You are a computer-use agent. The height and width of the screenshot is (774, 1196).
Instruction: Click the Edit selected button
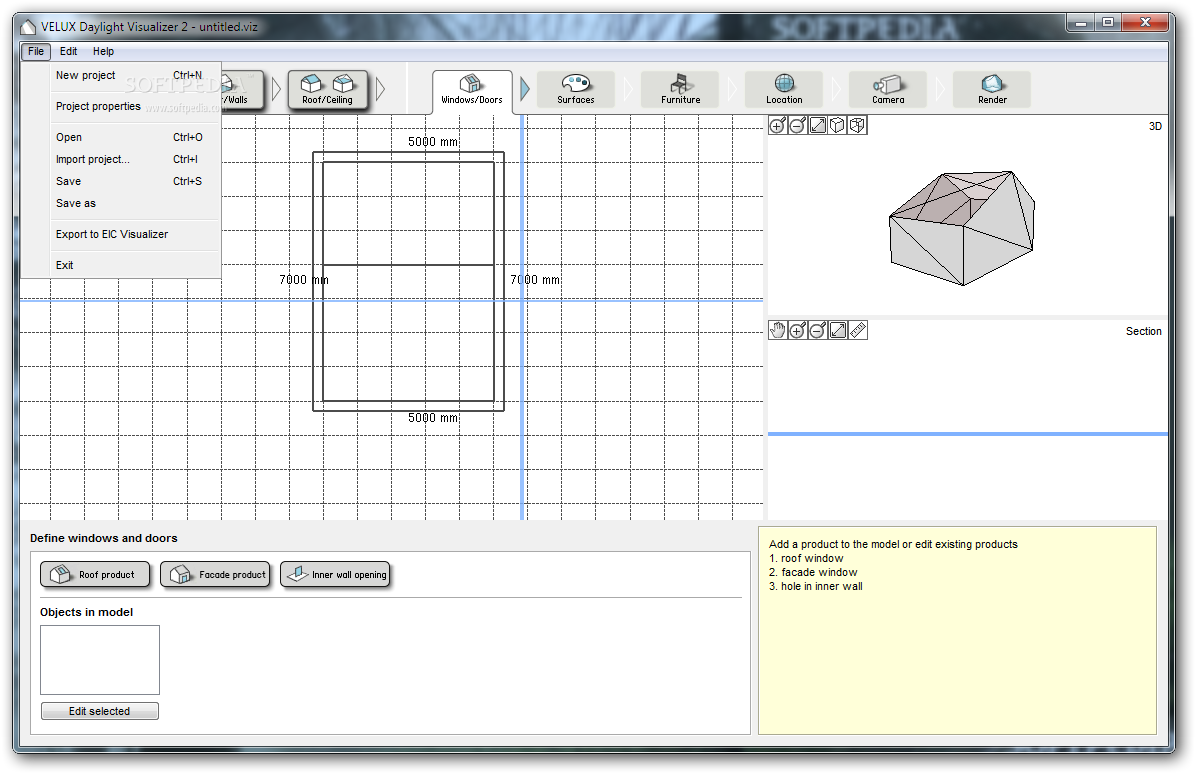(x=100, y=711)
